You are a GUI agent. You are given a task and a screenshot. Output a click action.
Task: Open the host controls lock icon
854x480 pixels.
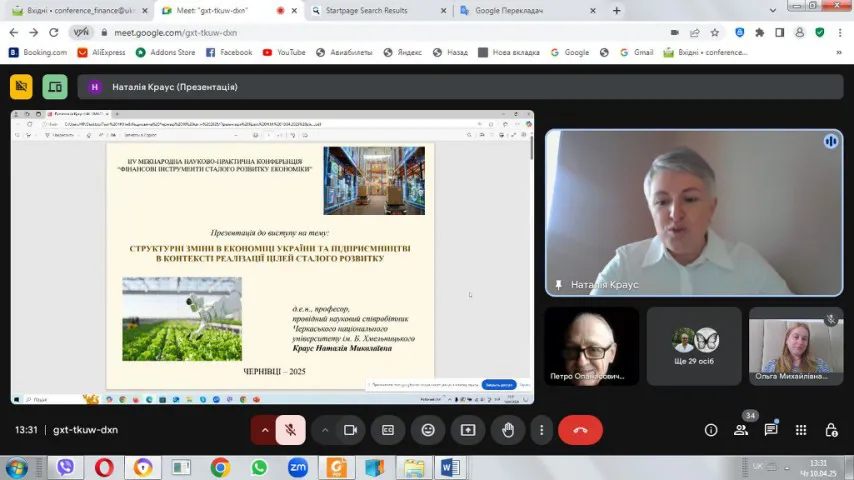click(x=831, y=430)
